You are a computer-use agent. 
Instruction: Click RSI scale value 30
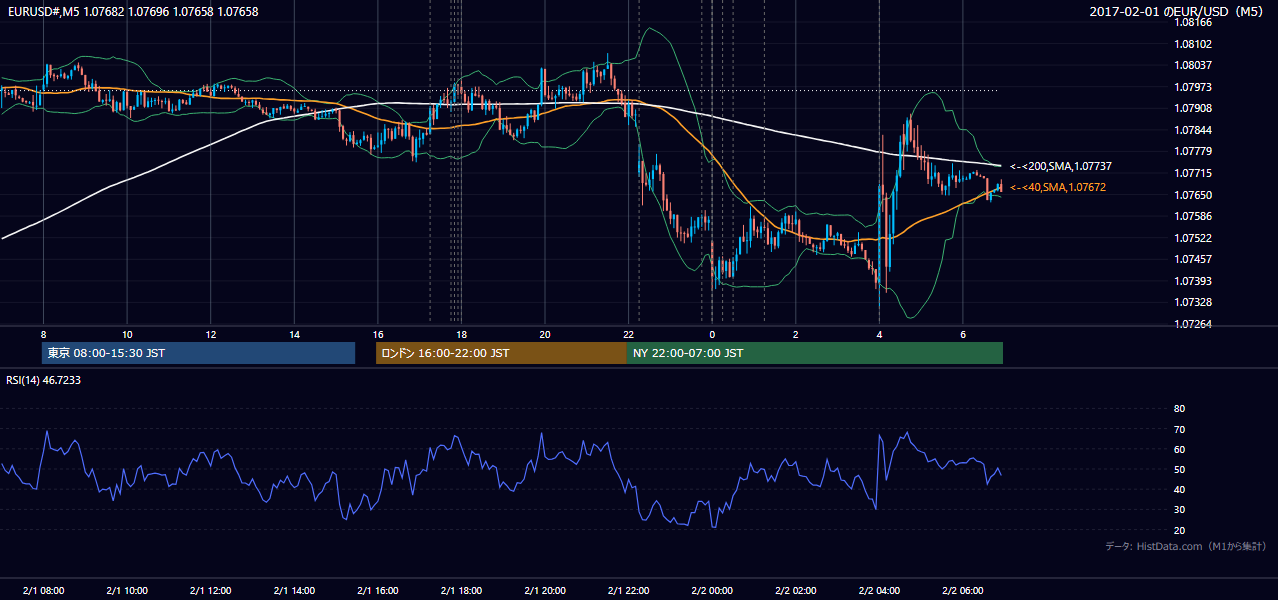pos(1179,510)
